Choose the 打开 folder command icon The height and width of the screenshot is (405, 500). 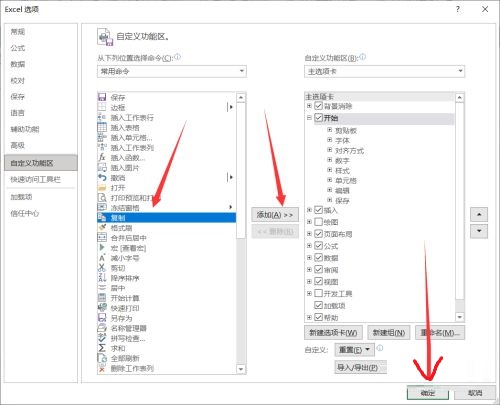pyautogui.click(x=102, y=188)
